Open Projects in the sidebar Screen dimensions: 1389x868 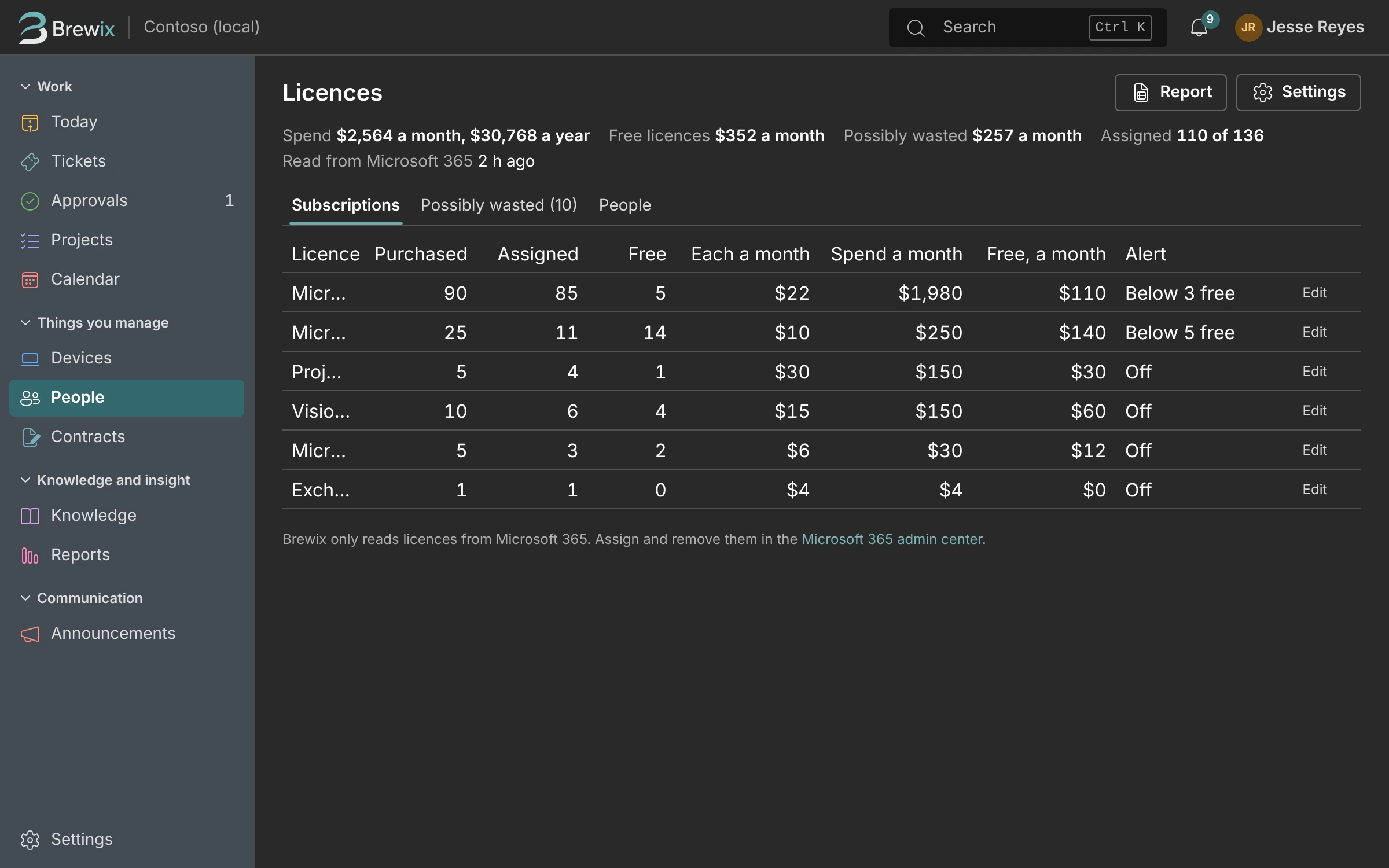coord(127,240)
